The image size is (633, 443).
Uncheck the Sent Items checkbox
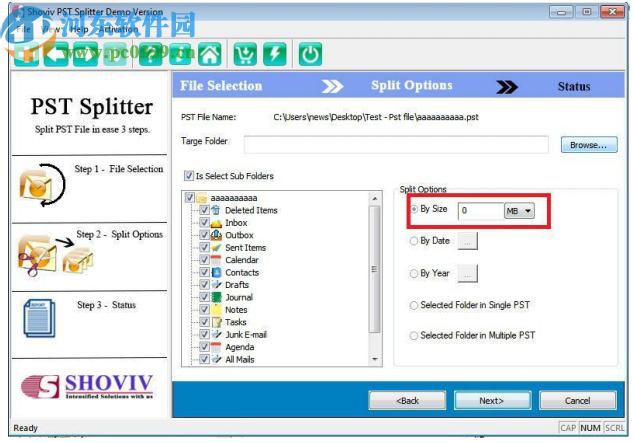click(205, 248)
